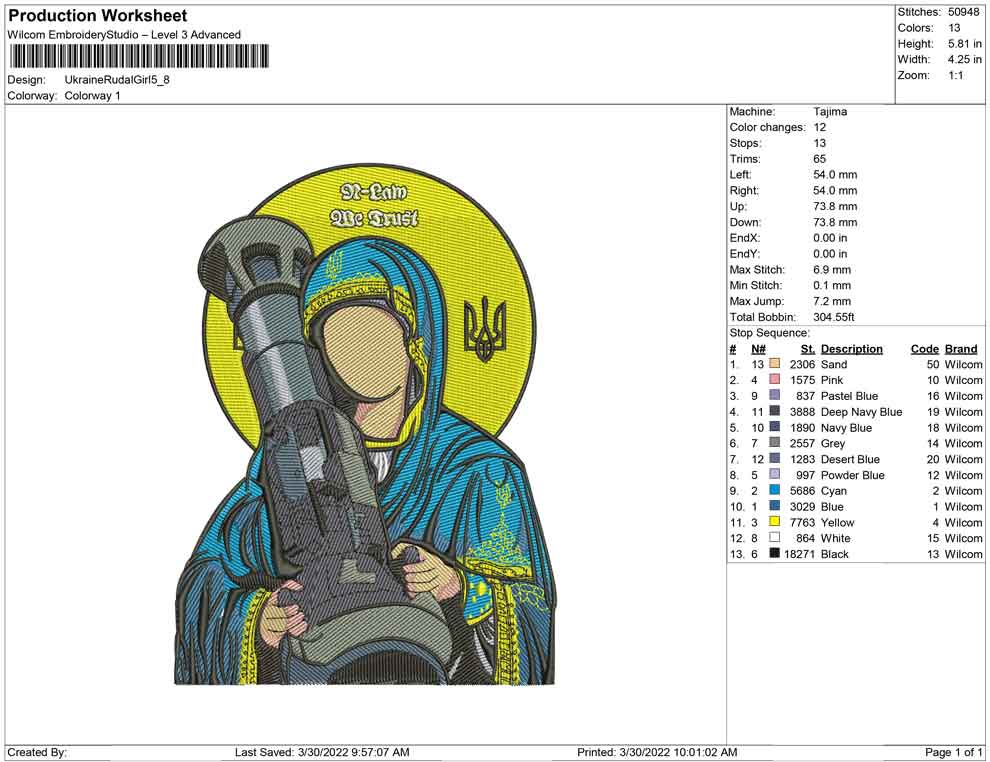Click the Deep Navy Blue color swatch
Viewport: 990px width, 762px height.
tap(775, 411)
